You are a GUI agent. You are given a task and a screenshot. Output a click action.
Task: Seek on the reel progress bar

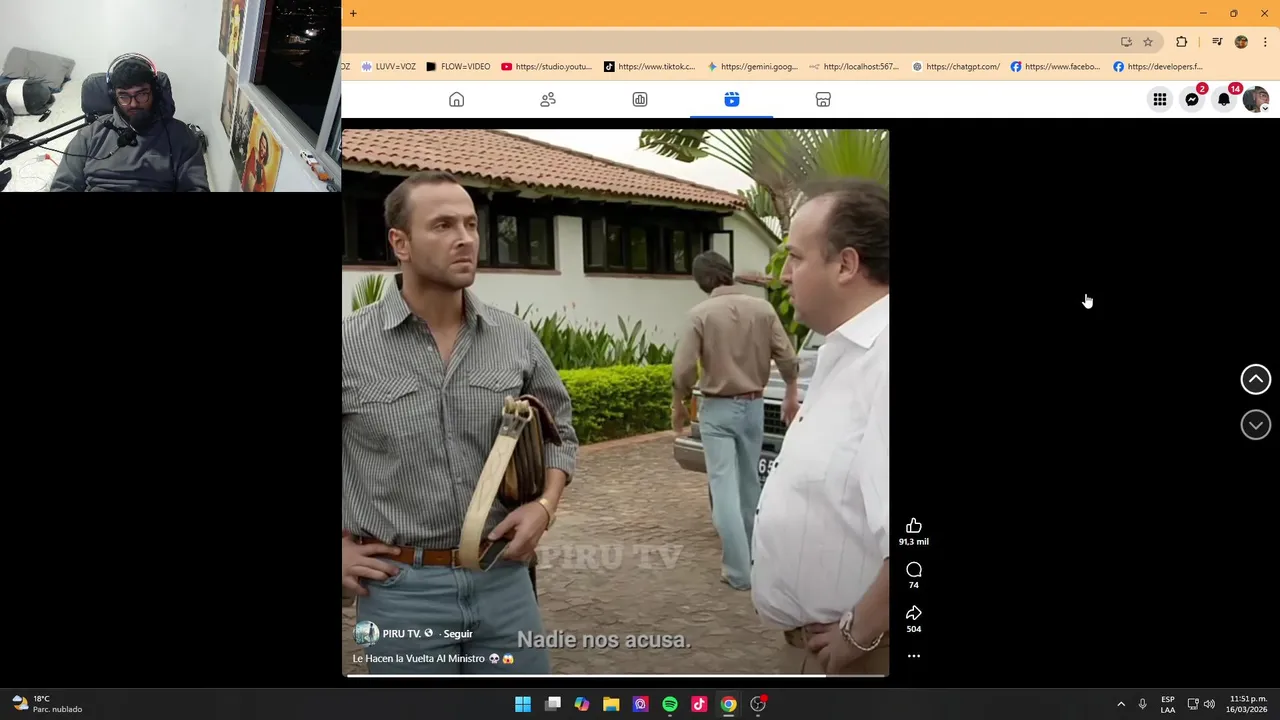pos(616,675)
